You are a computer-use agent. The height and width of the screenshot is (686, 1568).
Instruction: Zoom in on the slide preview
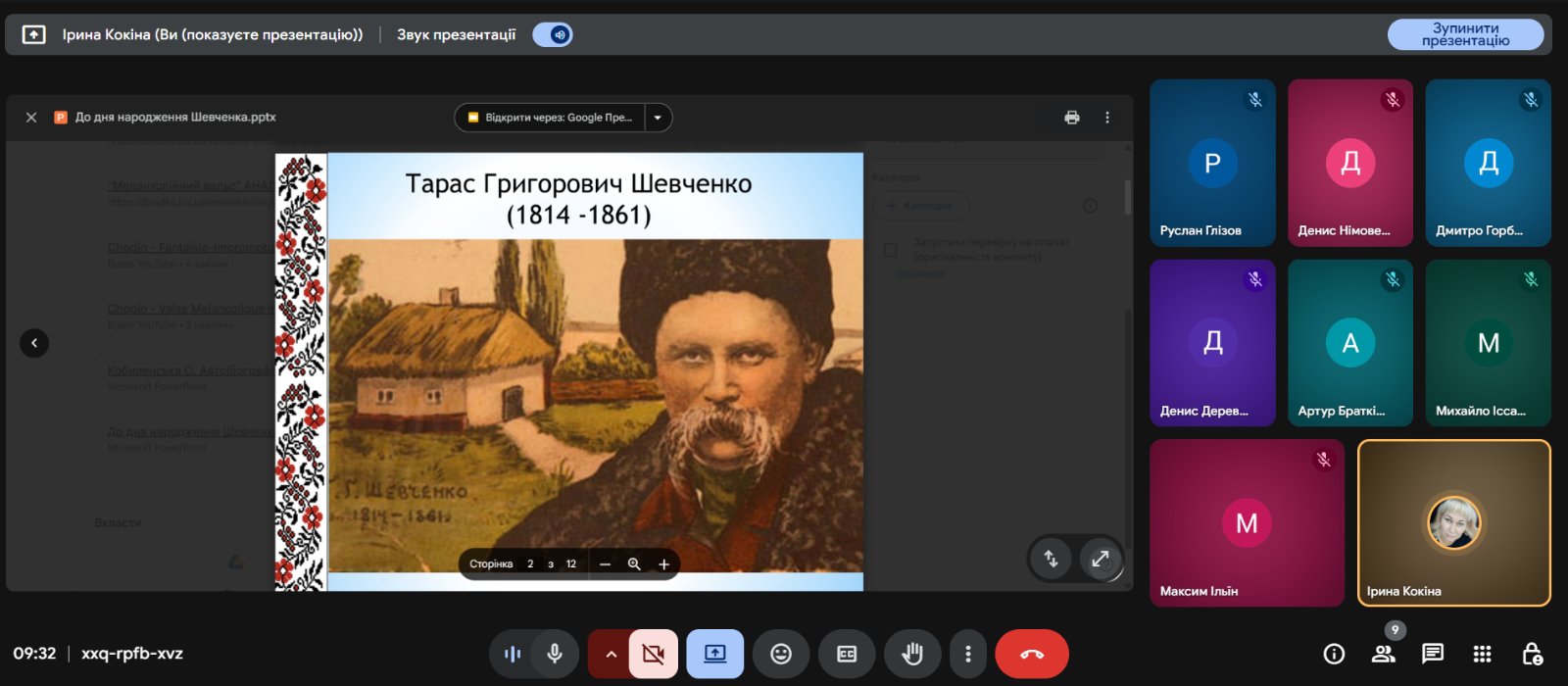coord(663,564)
